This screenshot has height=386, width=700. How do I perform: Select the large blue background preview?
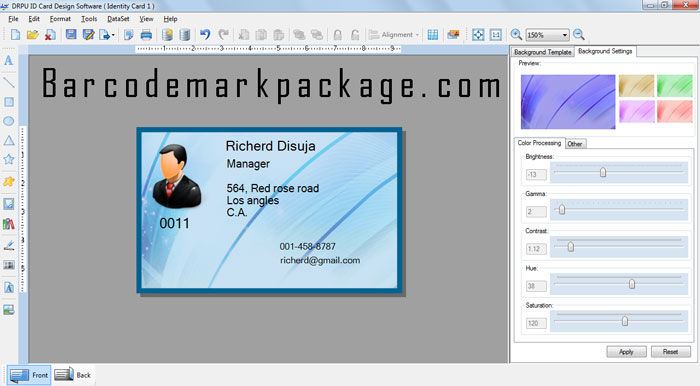568,102
